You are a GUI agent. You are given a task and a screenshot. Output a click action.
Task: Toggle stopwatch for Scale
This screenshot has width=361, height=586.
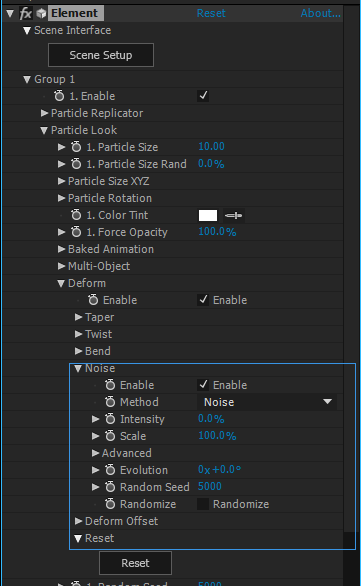(110, 436)
